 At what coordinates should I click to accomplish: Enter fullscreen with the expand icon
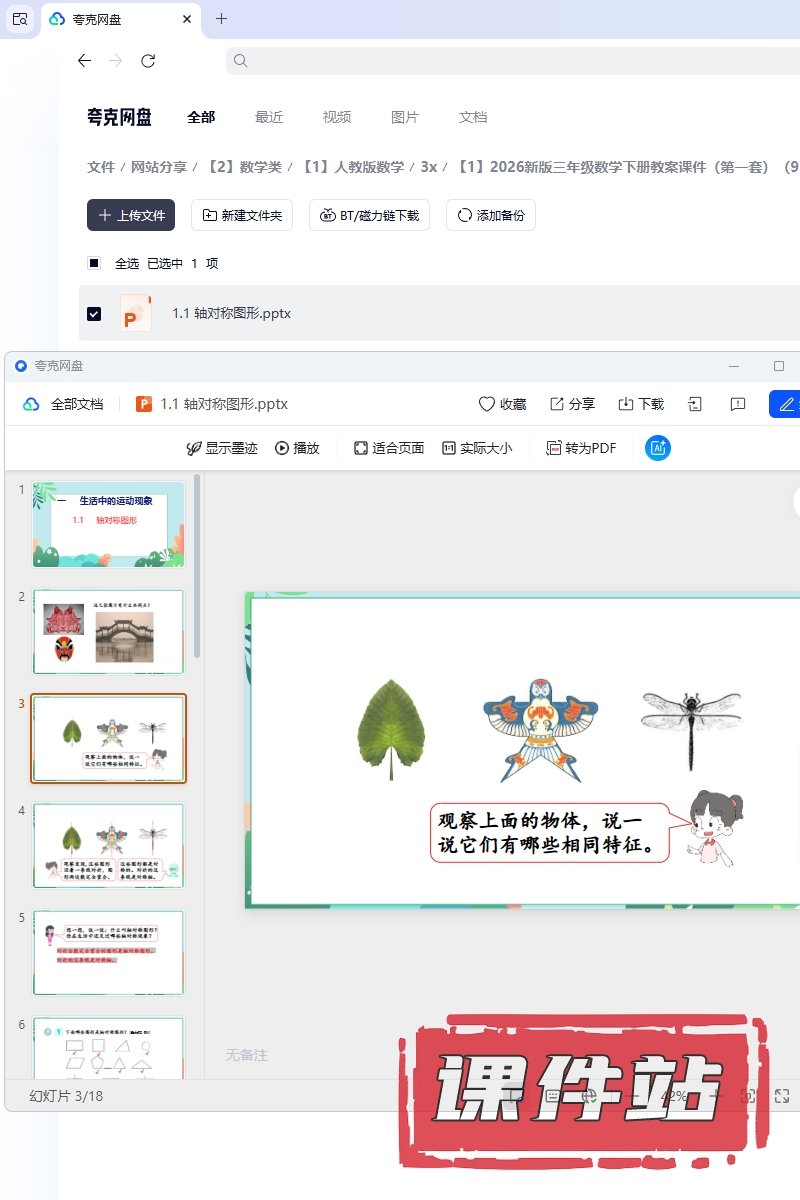(783, 1096)
